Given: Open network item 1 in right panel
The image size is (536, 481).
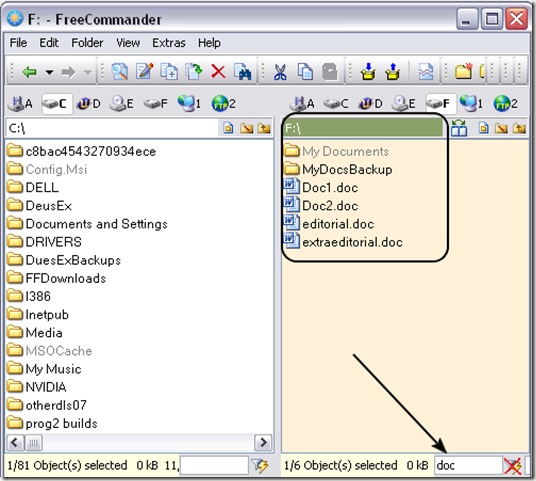Looking at the screenshot, I should 471,104.
